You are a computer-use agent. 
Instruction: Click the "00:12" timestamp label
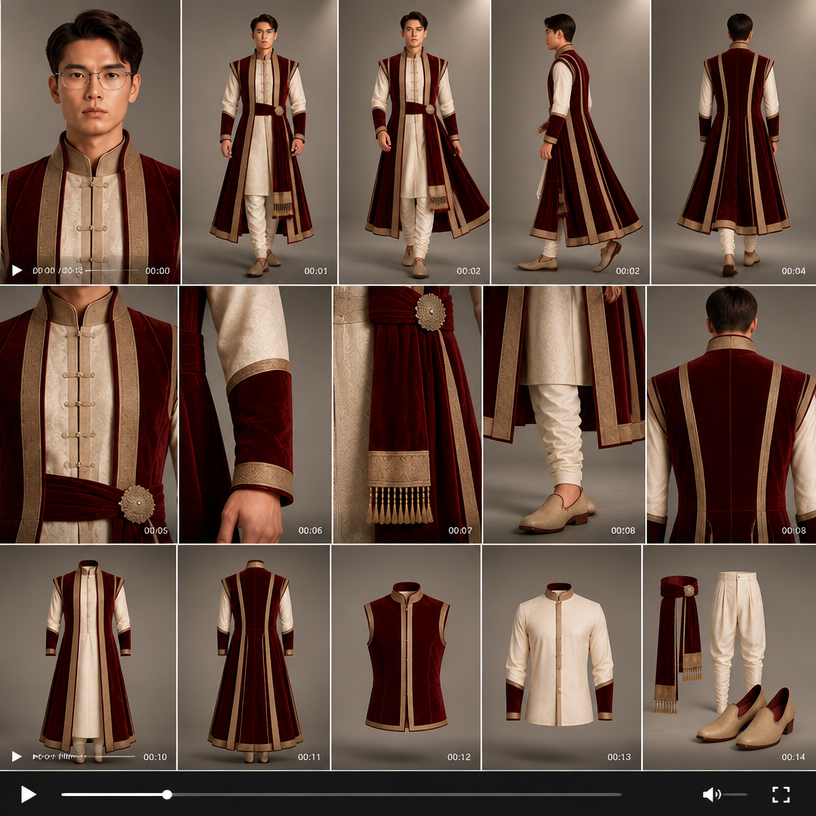tap(458, 757)
